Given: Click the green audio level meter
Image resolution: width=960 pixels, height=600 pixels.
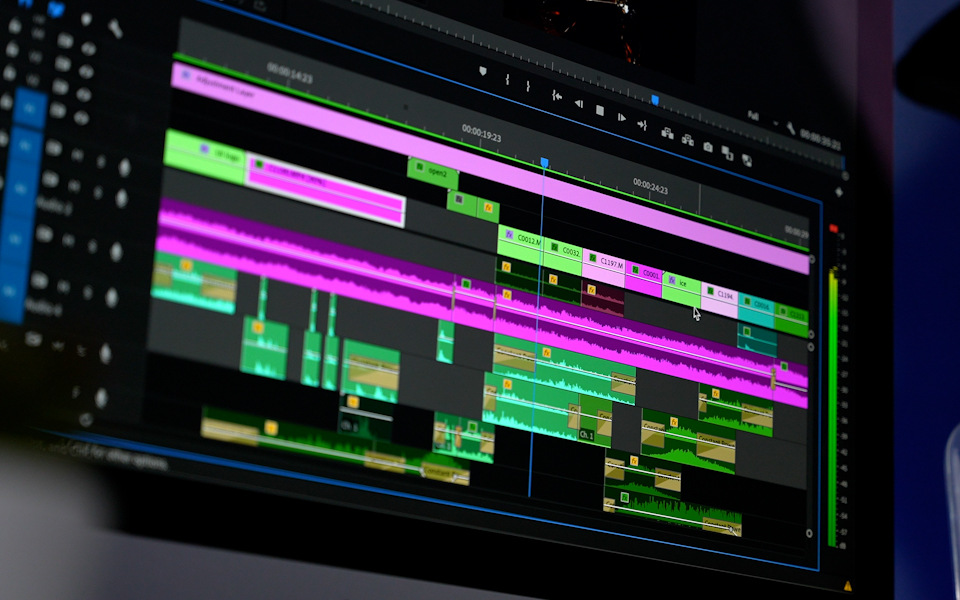Looking at the screenshot, I should pyautogui.click(x=833, y=407).
